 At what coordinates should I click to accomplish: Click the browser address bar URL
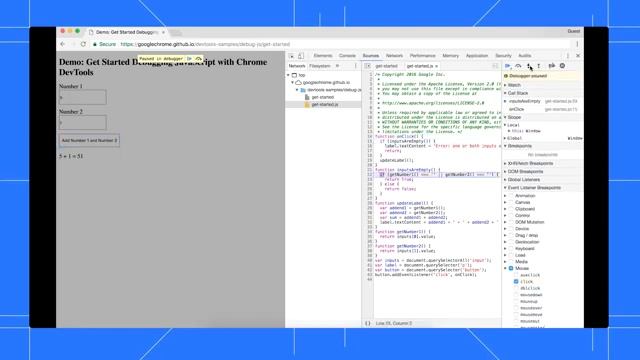click(x=205, y=44)
